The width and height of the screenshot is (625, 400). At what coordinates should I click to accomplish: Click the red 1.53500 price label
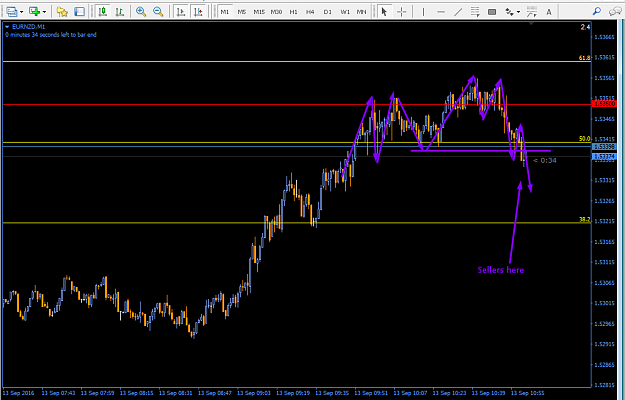[x=605, y=104]
